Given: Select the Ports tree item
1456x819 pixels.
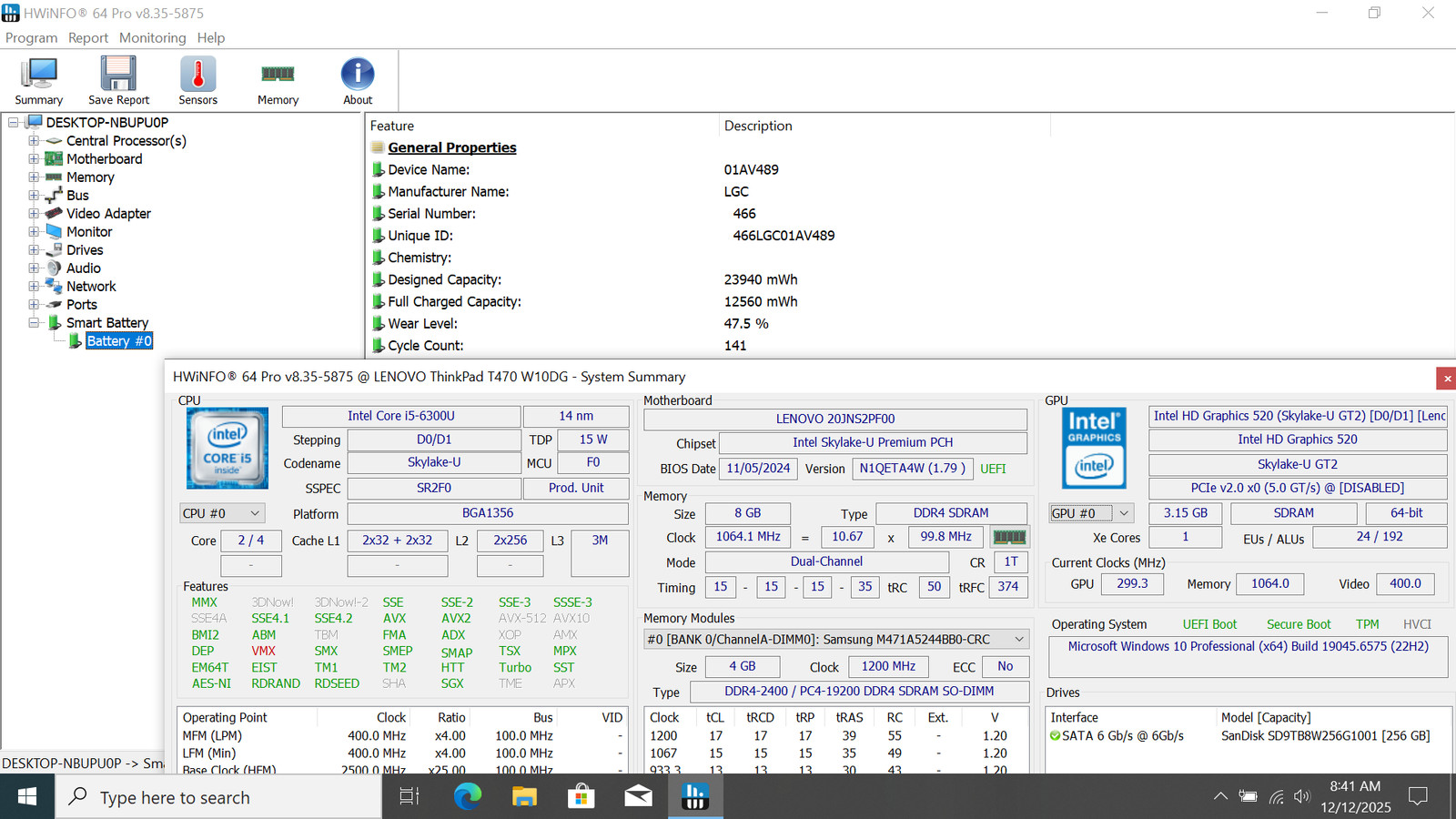Looking at the screenshot, I should pos(82,305).
